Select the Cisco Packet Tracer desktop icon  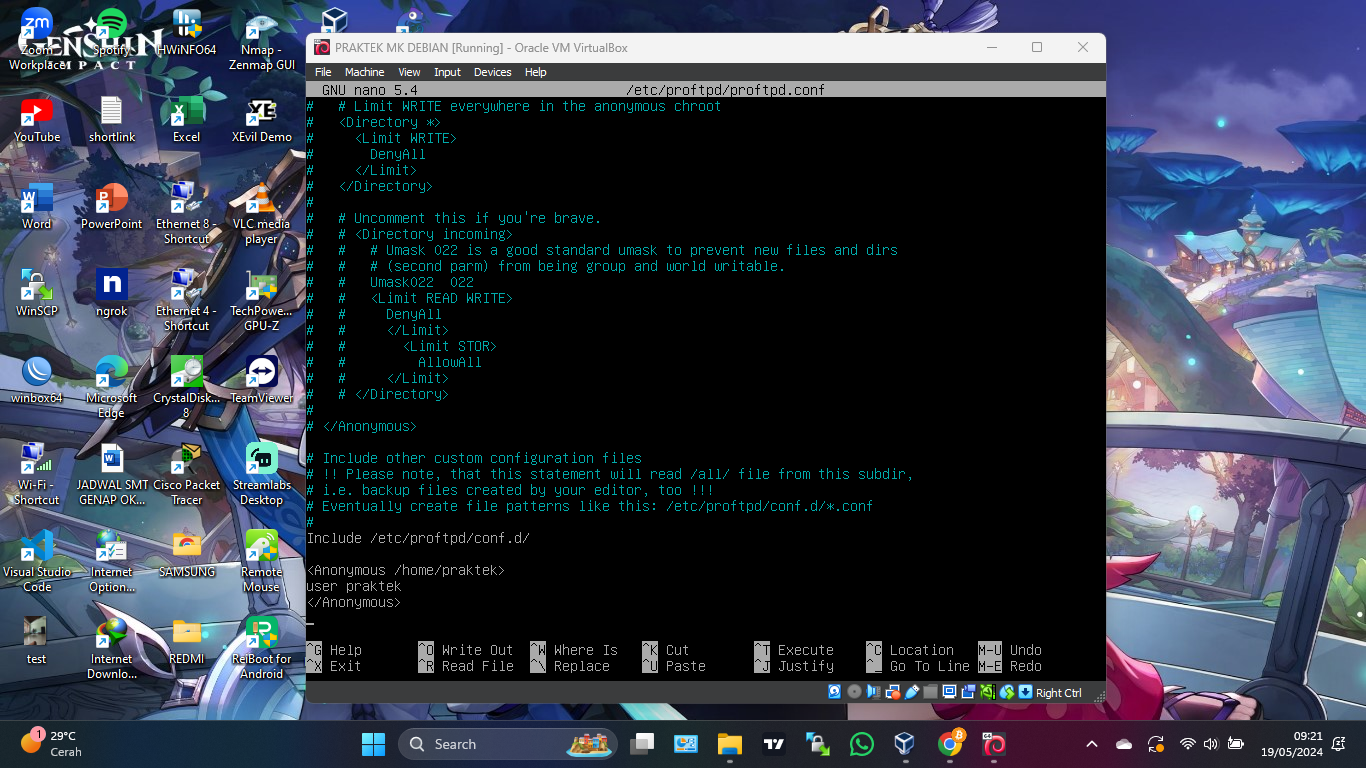click(187, 474)
